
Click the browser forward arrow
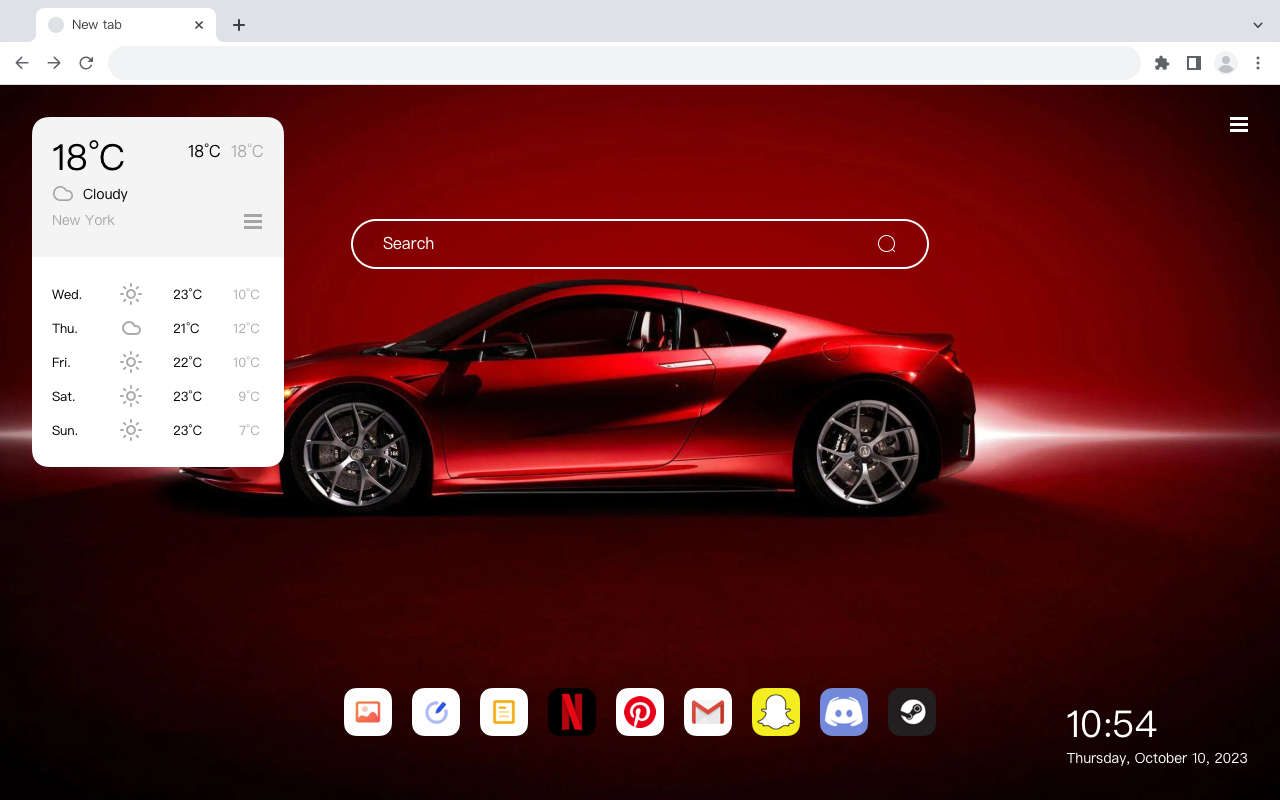click(x=54, y=63)
